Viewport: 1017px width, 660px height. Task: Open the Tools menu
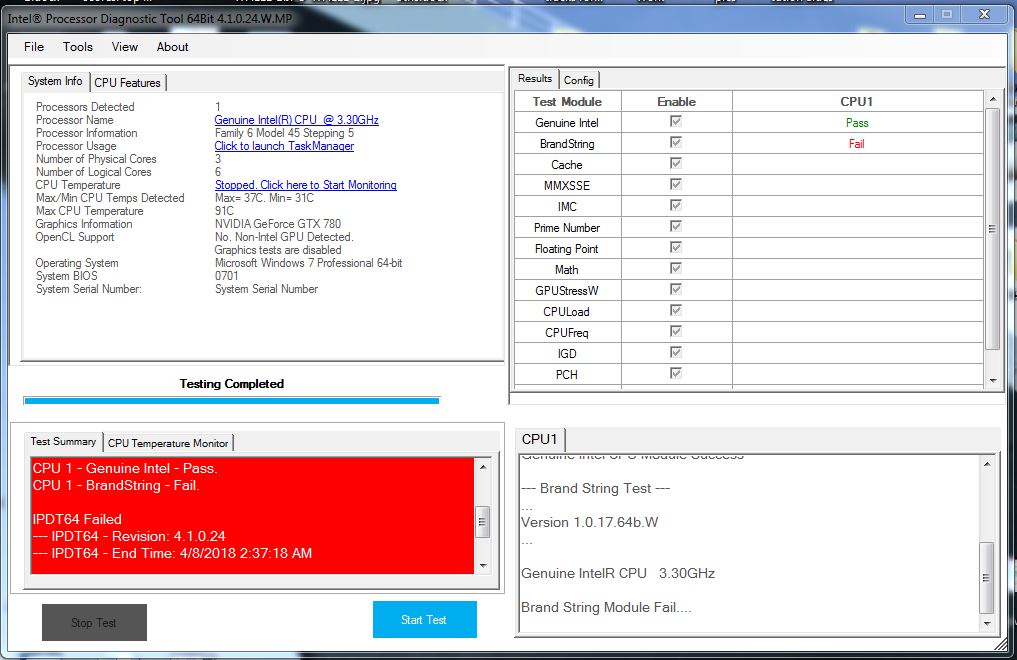(78, 47)
